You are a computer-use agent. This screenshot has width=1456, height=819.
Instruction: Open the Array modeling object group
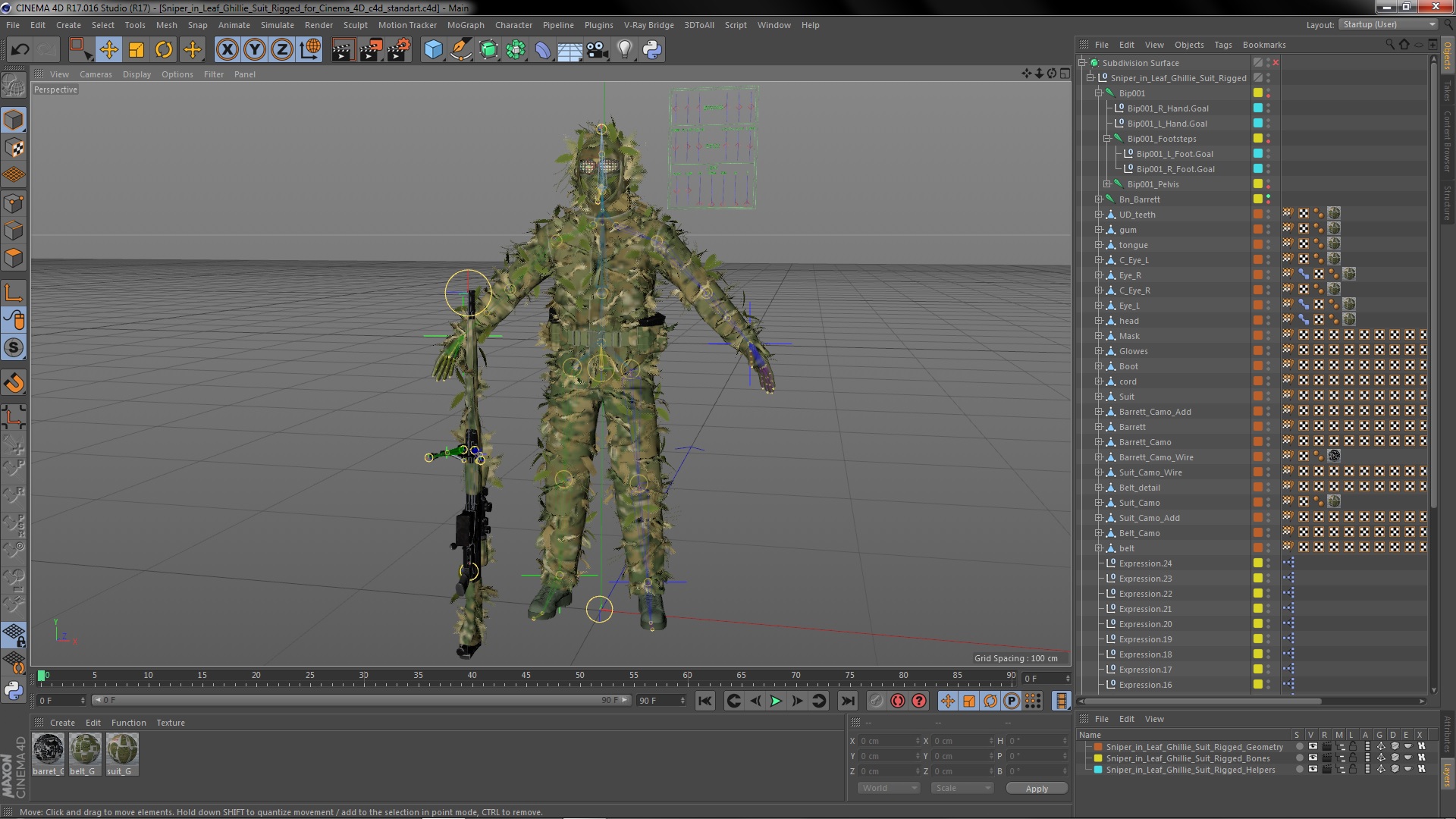pyautogui.click(x=516, y=50)
